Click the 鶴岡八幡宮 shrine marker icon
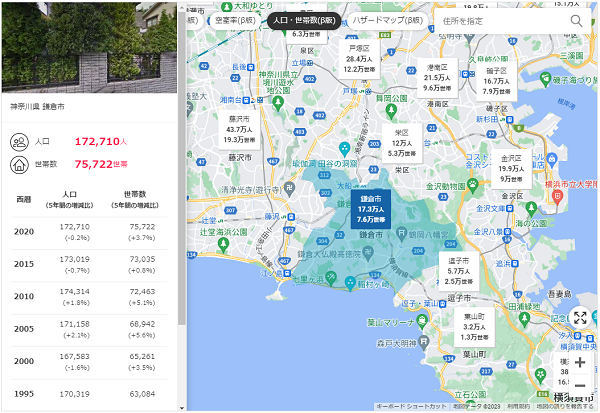The width and height of the screenshot is (600, 413). [401, 233]
